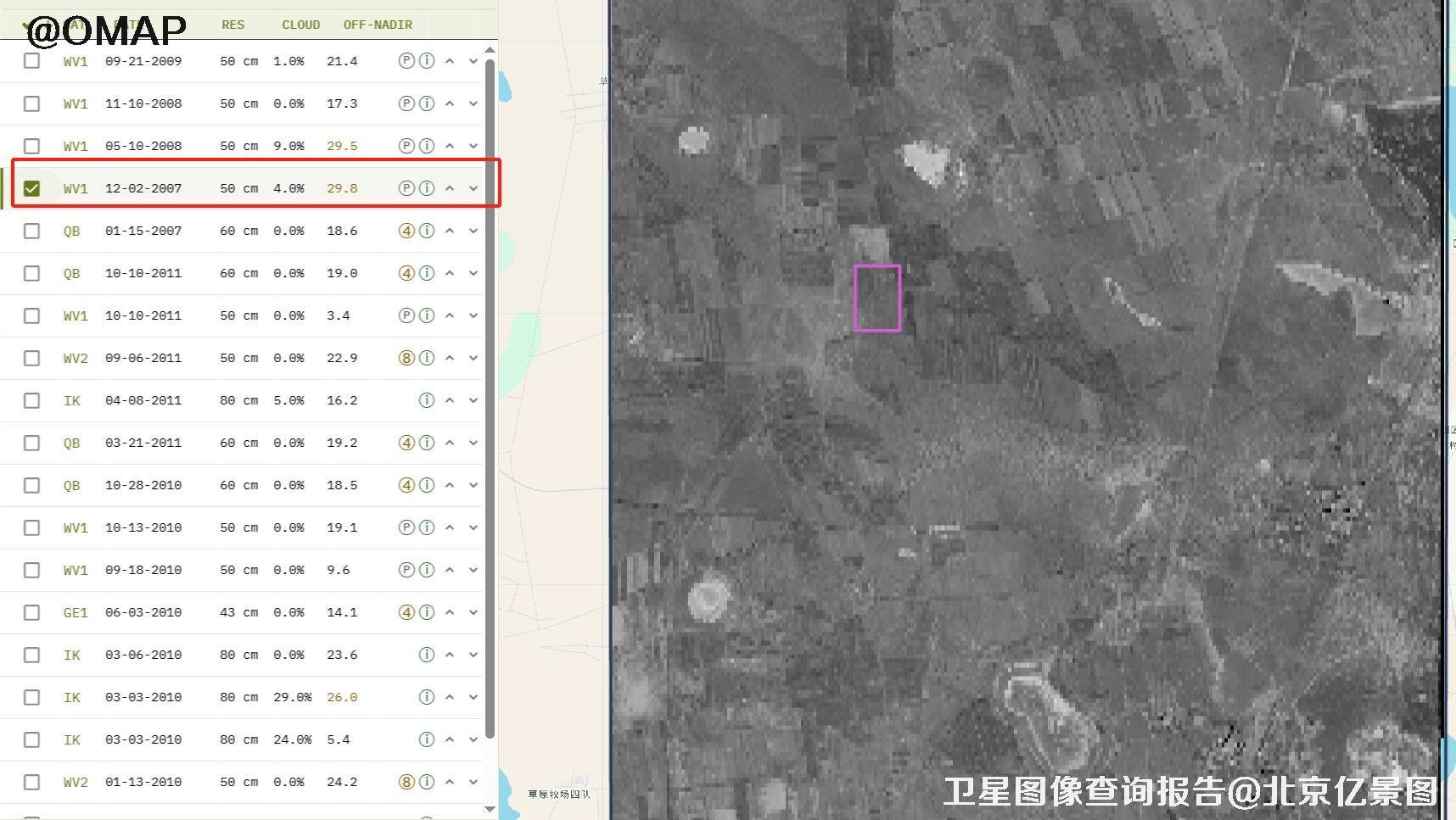1456x820 pixels.
Task: Click 8-band icon for WV2 09-06-2011
Action: point(406,358)
